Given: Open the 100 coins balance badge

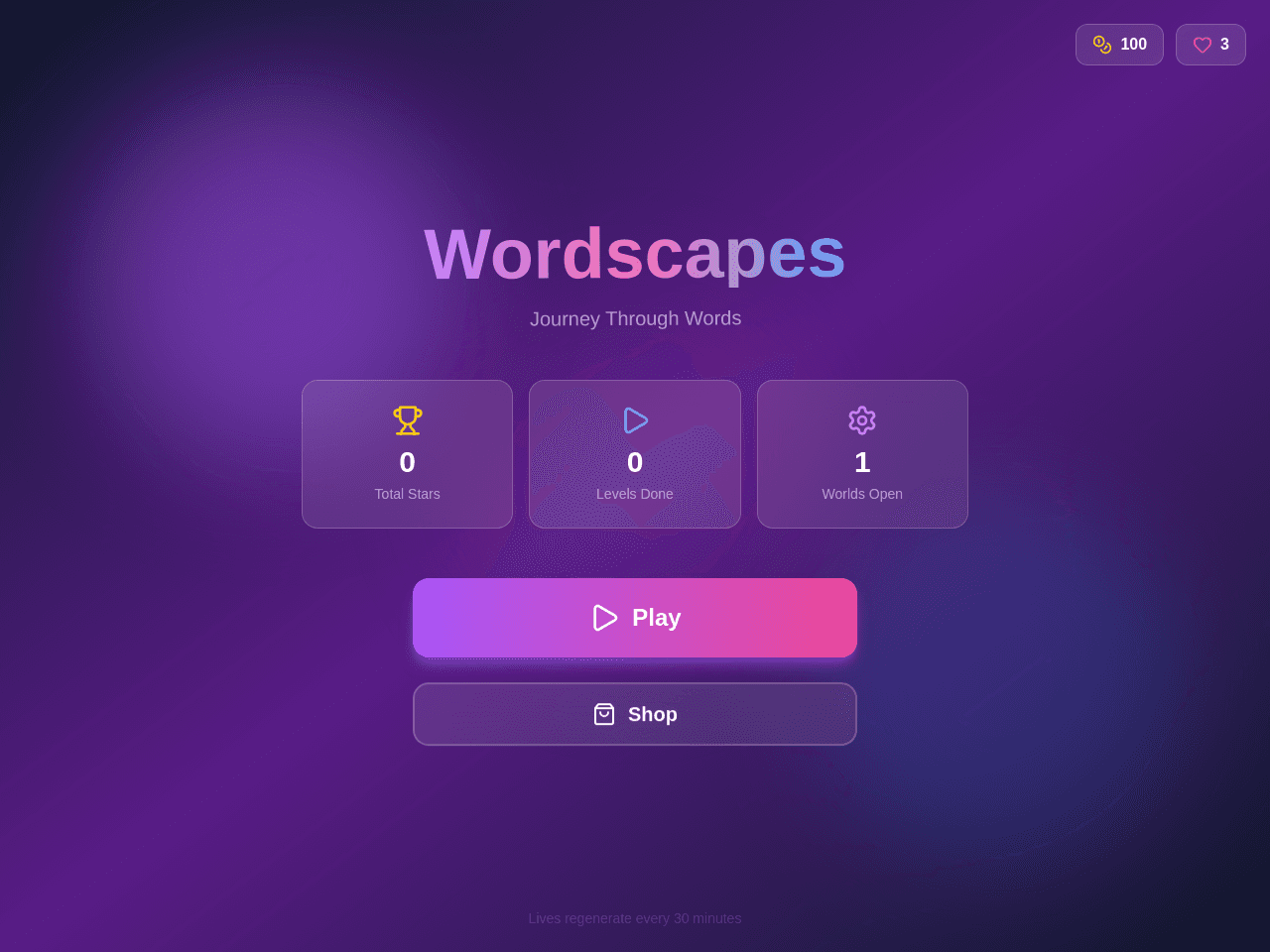Looking at the screenshot, I should click(1119, 45).
